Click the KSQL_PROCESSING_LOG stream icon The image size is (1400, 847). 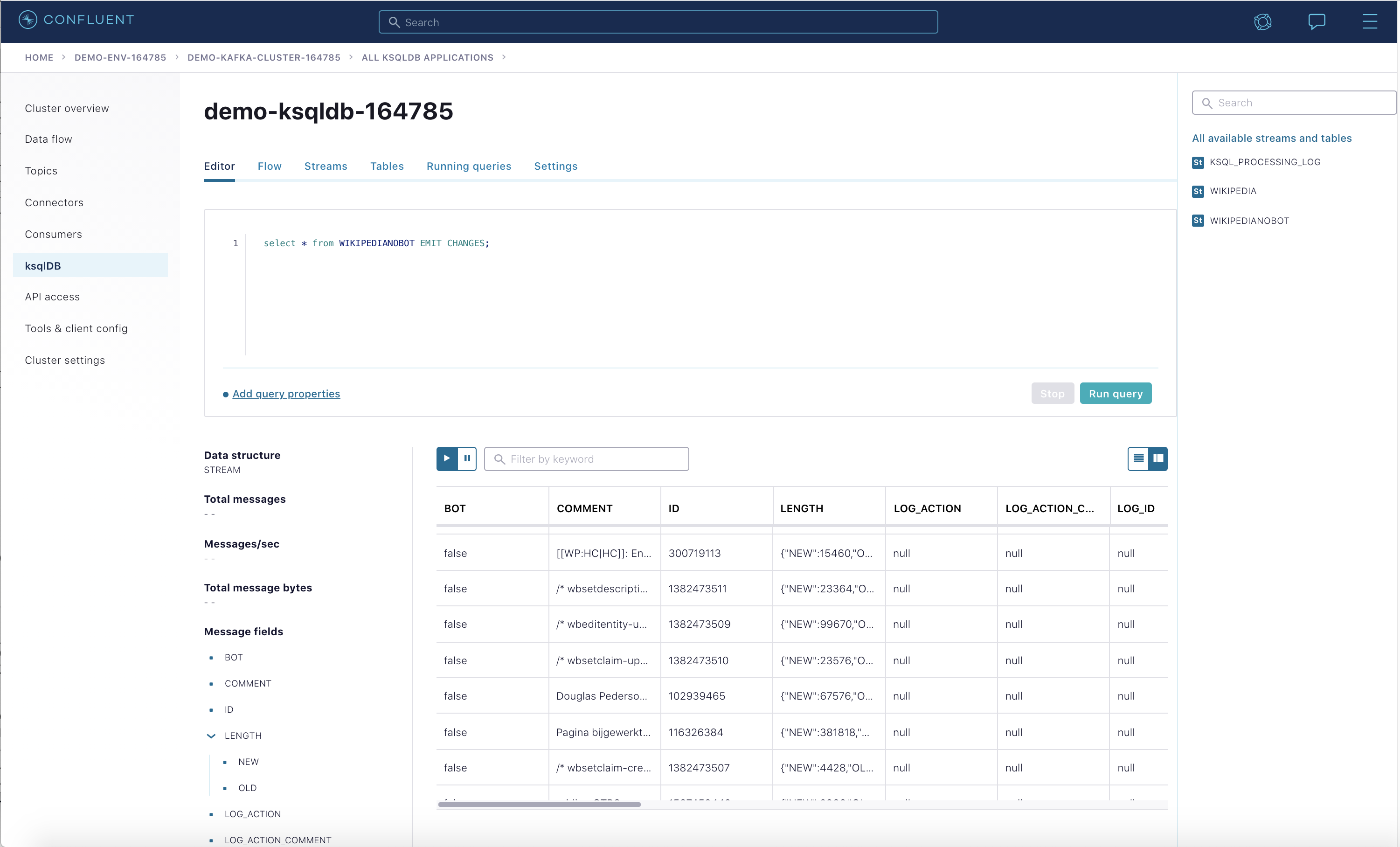click(1198, 162)
